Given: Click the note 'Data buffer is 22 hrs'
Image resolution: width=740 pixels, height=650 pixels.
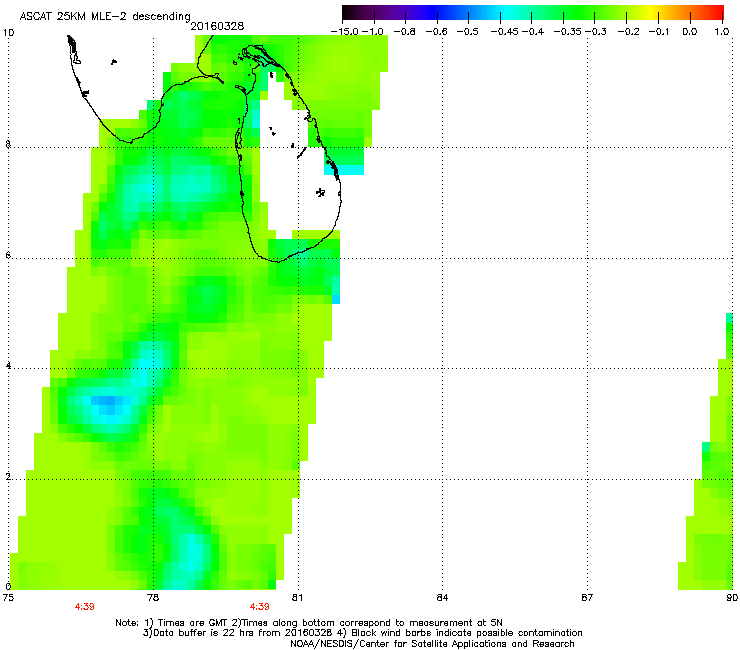Looking at the screenshot, I should click(204, 633).
